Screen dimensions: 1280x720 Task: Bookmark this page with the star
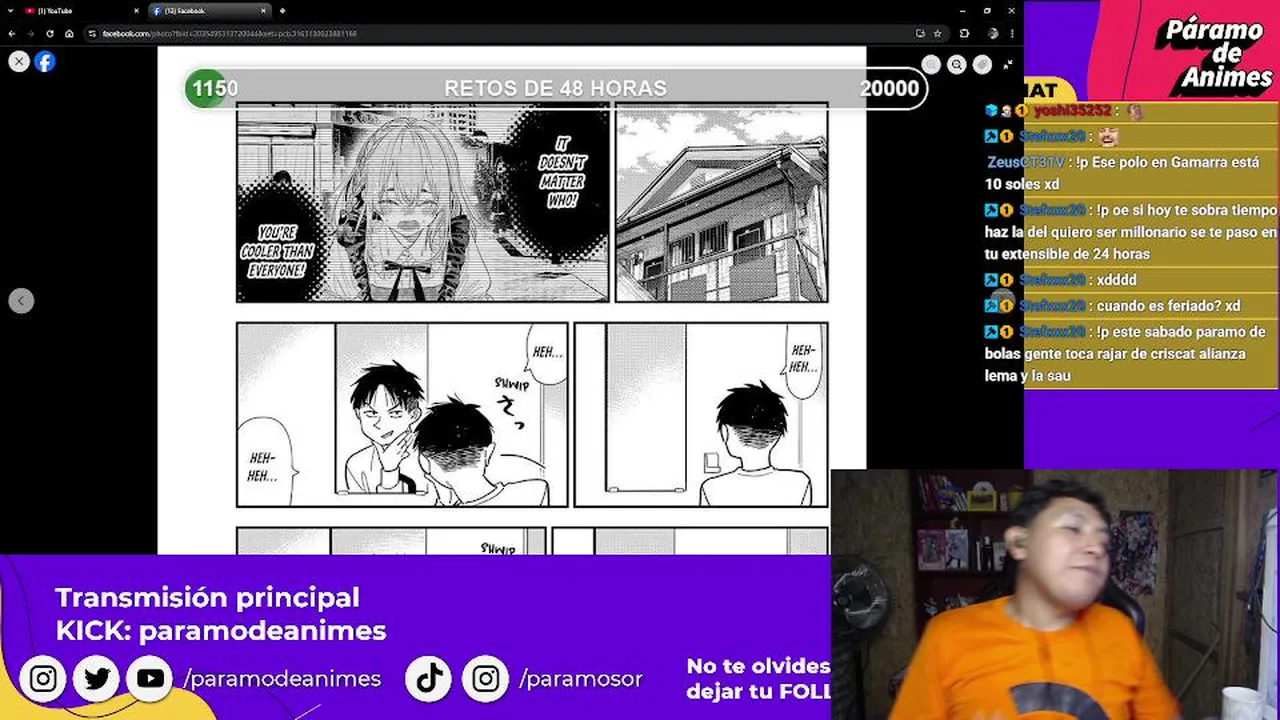pos(938,33)
